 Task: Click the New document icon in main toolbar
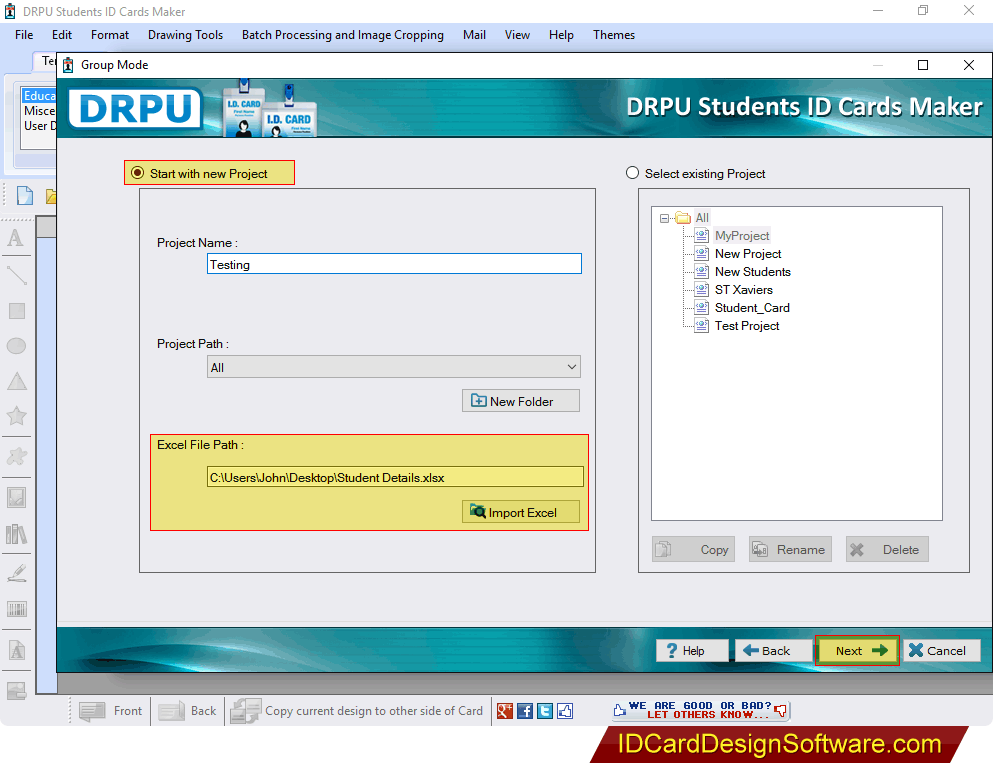(x=25, y=196)
